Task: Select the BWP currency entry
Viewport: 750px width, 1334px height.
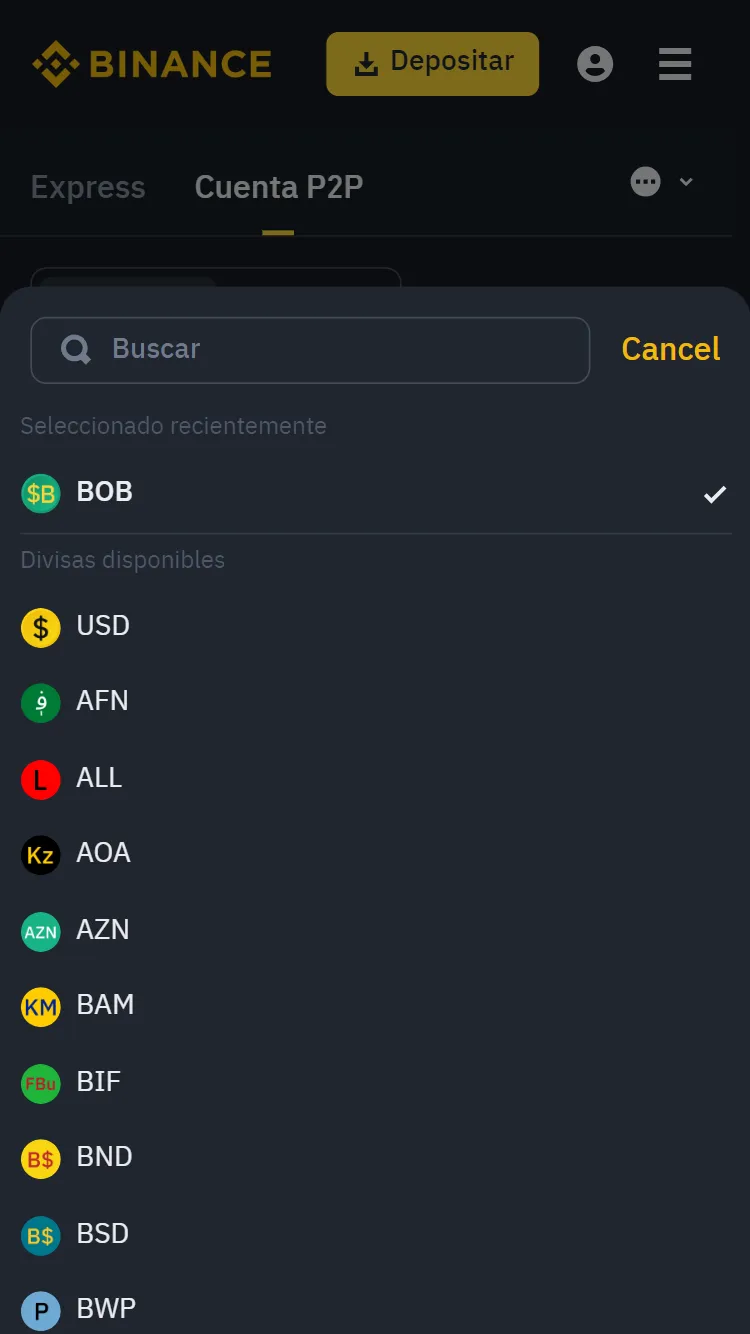Action: pos(104,1310)
